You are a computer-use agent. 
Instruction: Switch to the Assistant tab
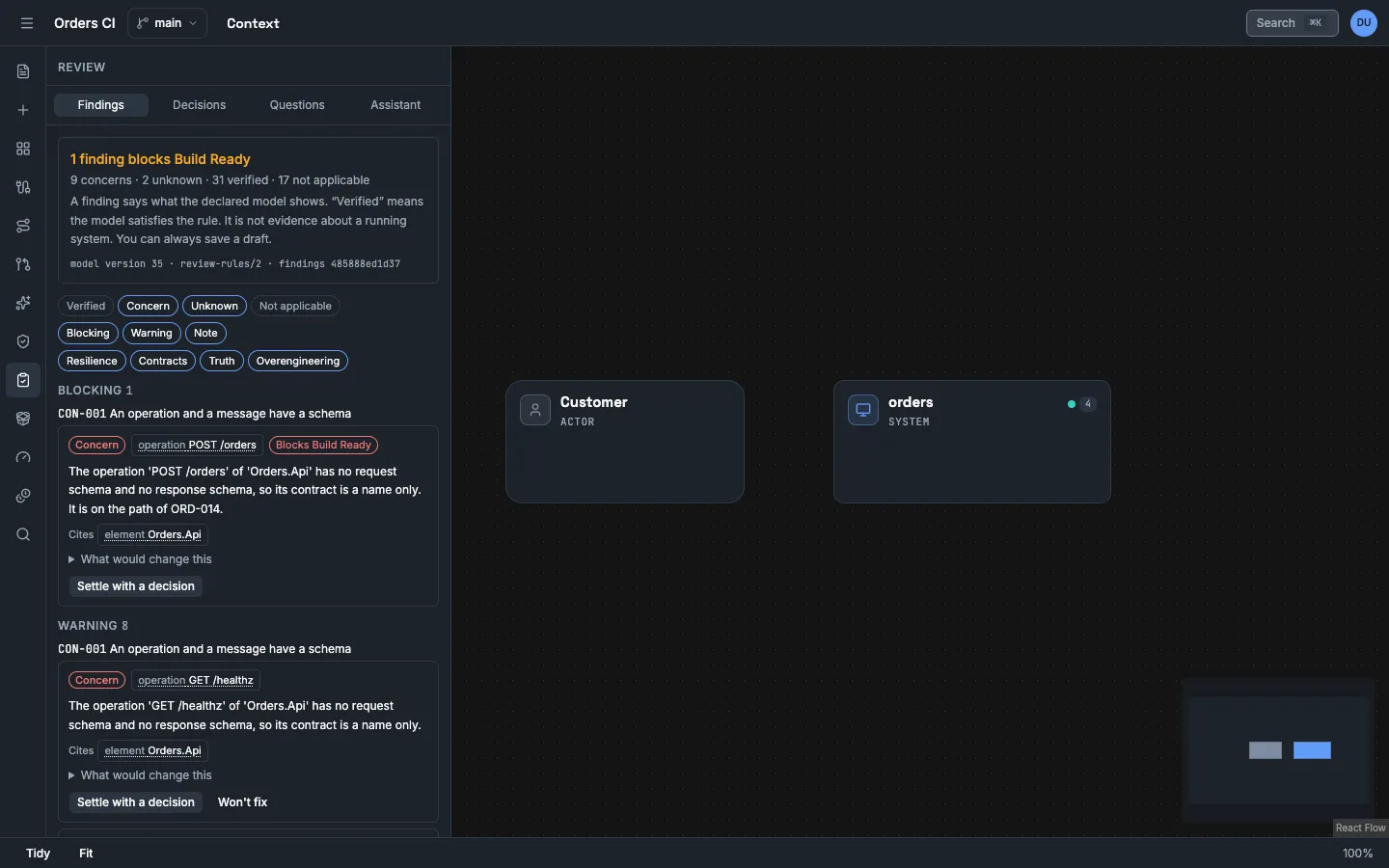395,105
